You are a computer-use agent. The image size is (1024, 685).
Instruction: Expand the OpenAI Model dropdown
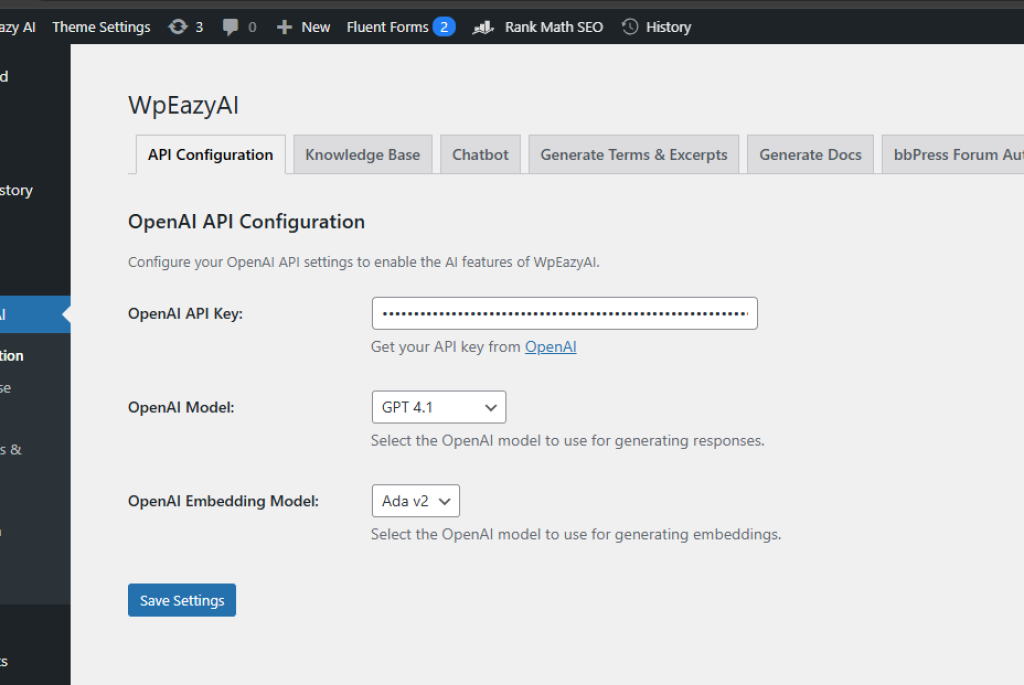[x=438, y=407]
